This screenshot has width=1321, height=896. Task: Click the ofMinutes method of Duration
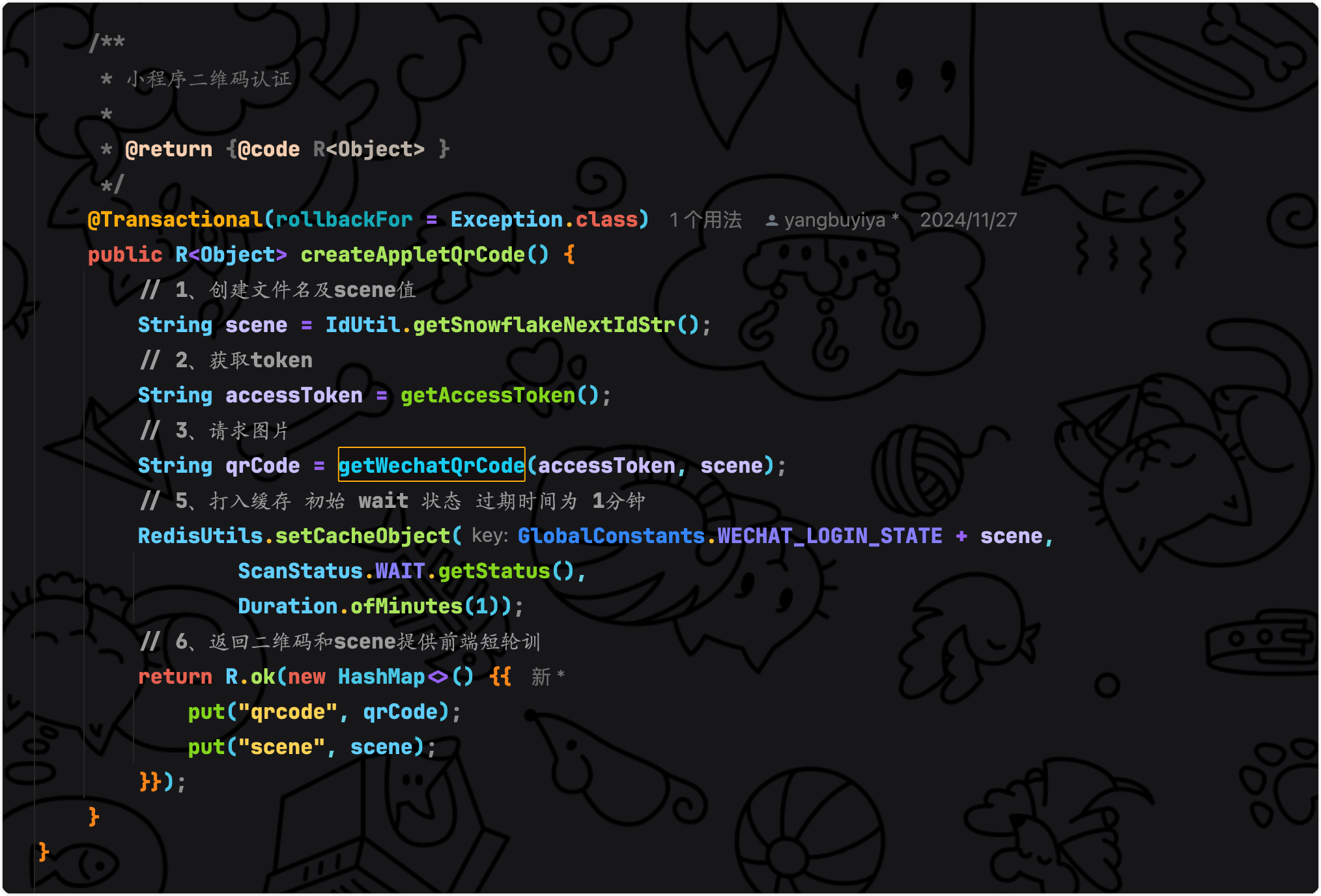point(406,606)
